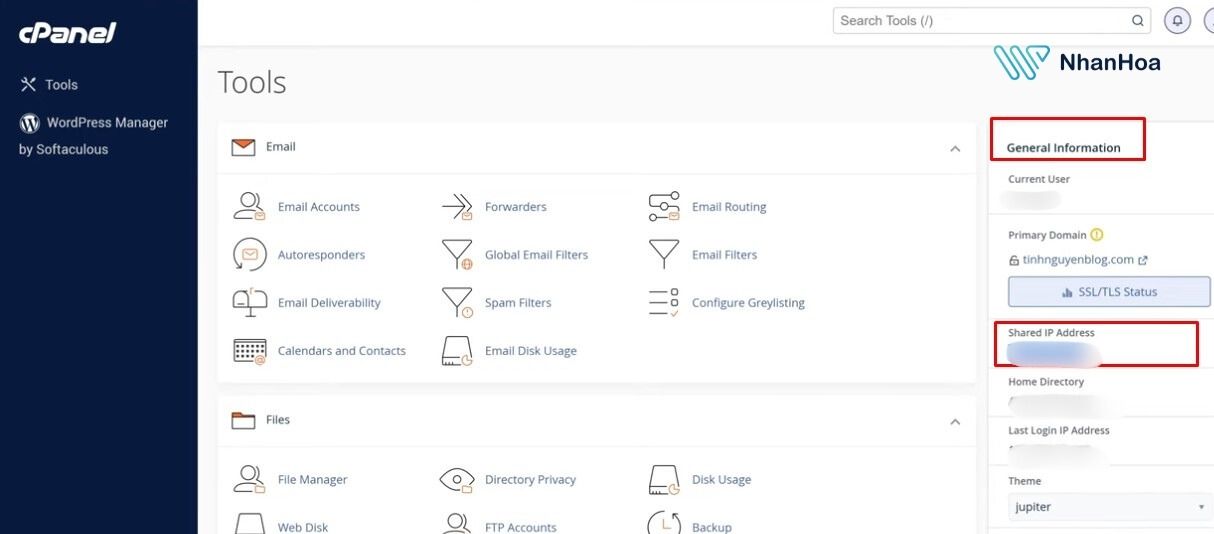Collapse the Files section chevron

click(x=955, y=422)
